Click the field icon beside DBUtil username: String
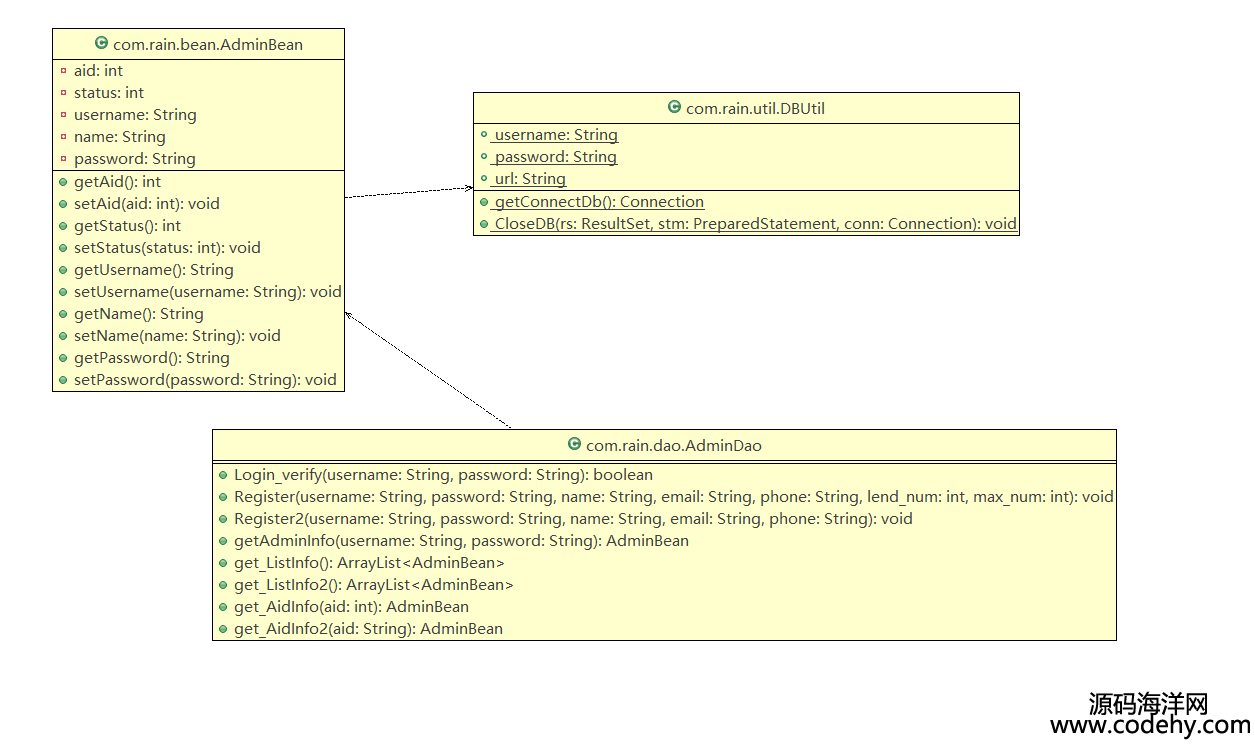The width and height of the screenshot is (1255, 745). click(x=484, y=135)
